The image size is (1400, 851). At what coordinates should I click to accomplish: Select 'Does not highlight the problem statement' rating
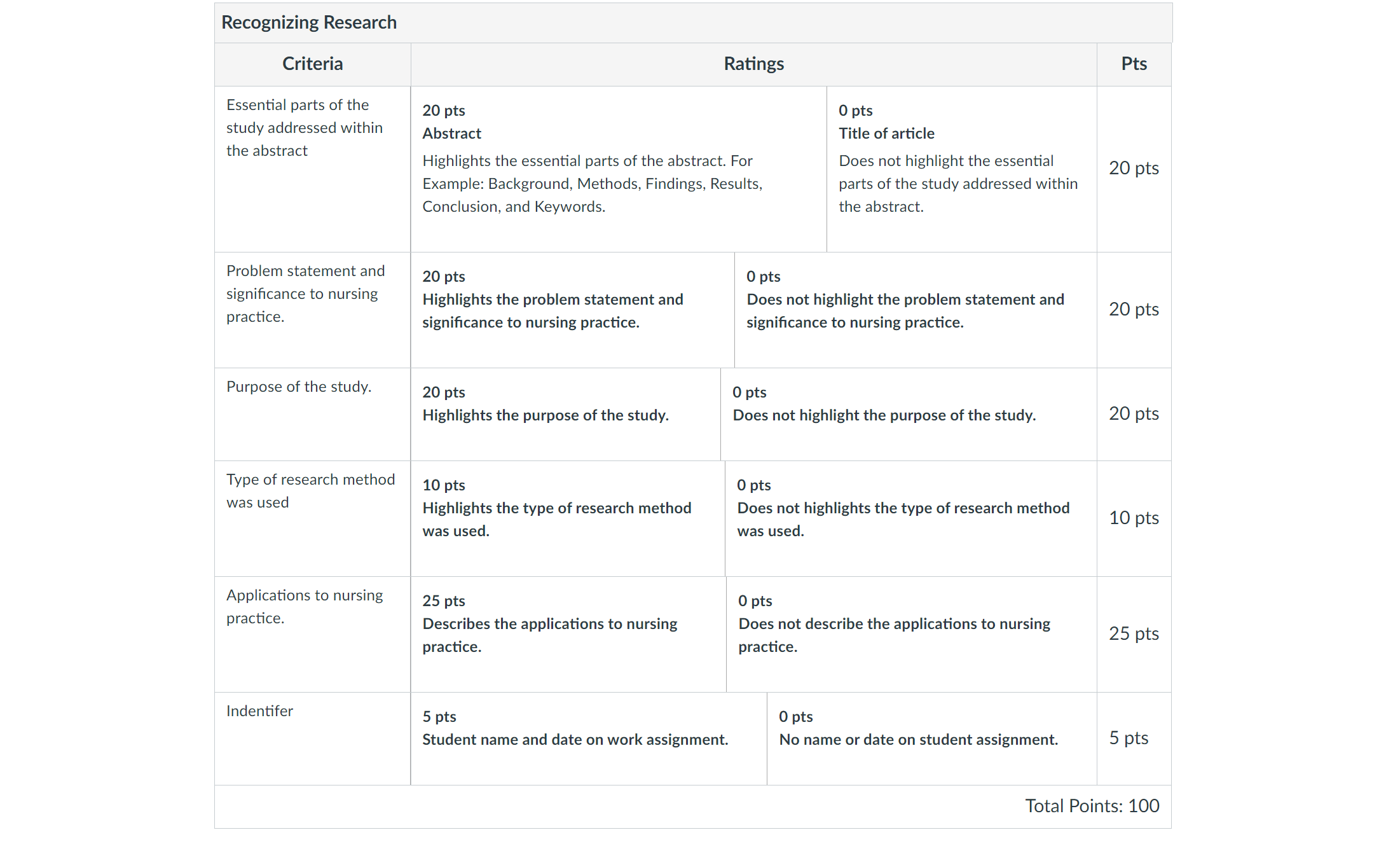point(916,310)
